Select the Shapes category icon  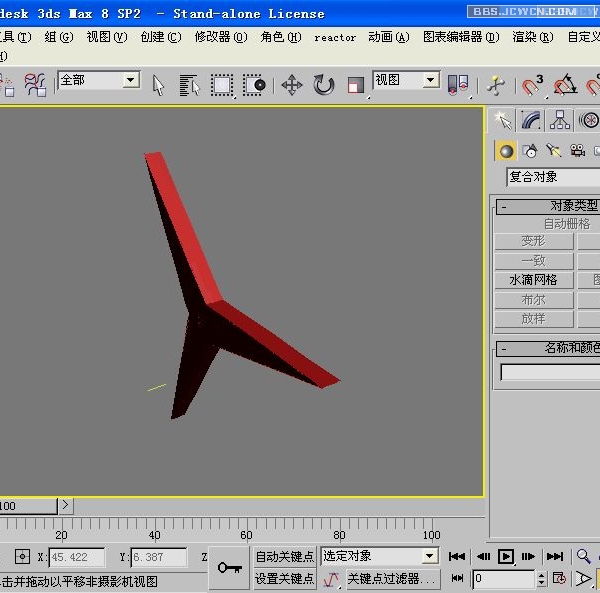point(530,151)
